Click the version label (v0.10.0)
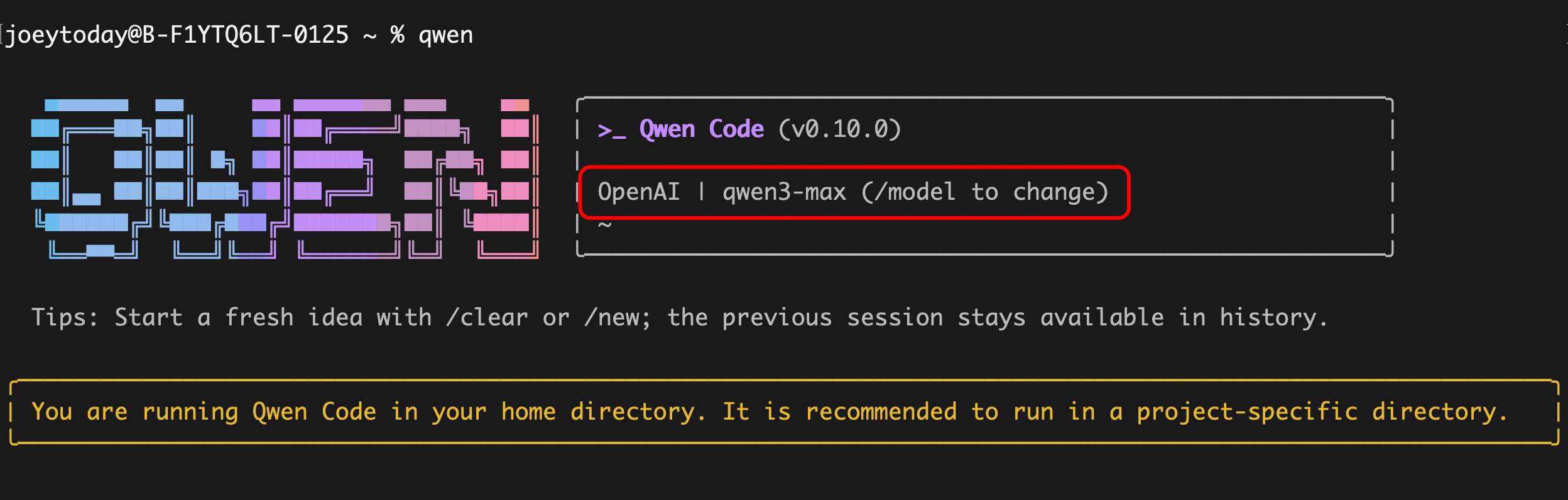 click(839, 129)
